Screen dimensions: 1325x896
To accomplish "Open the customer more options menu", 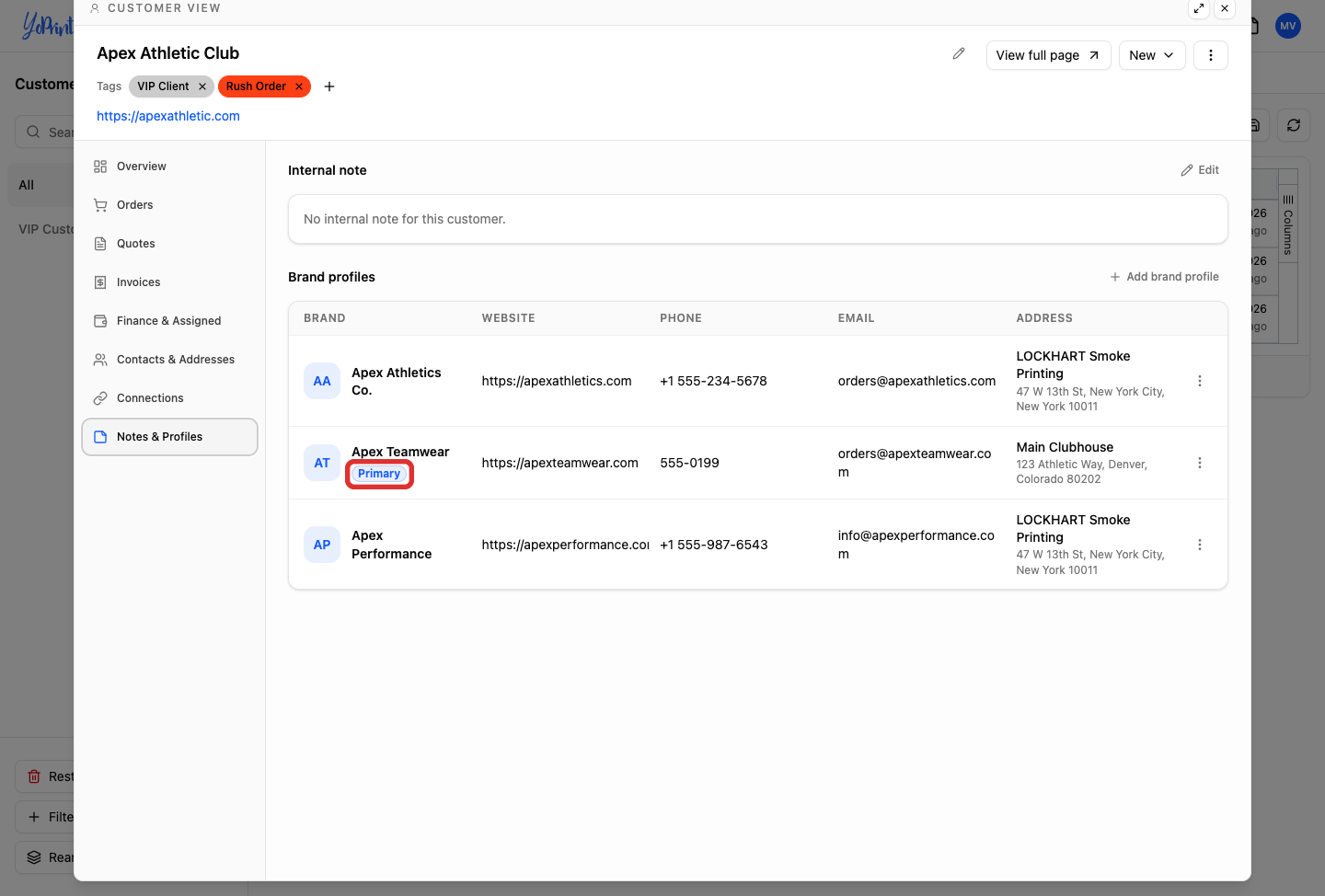I will point(1211,55).
